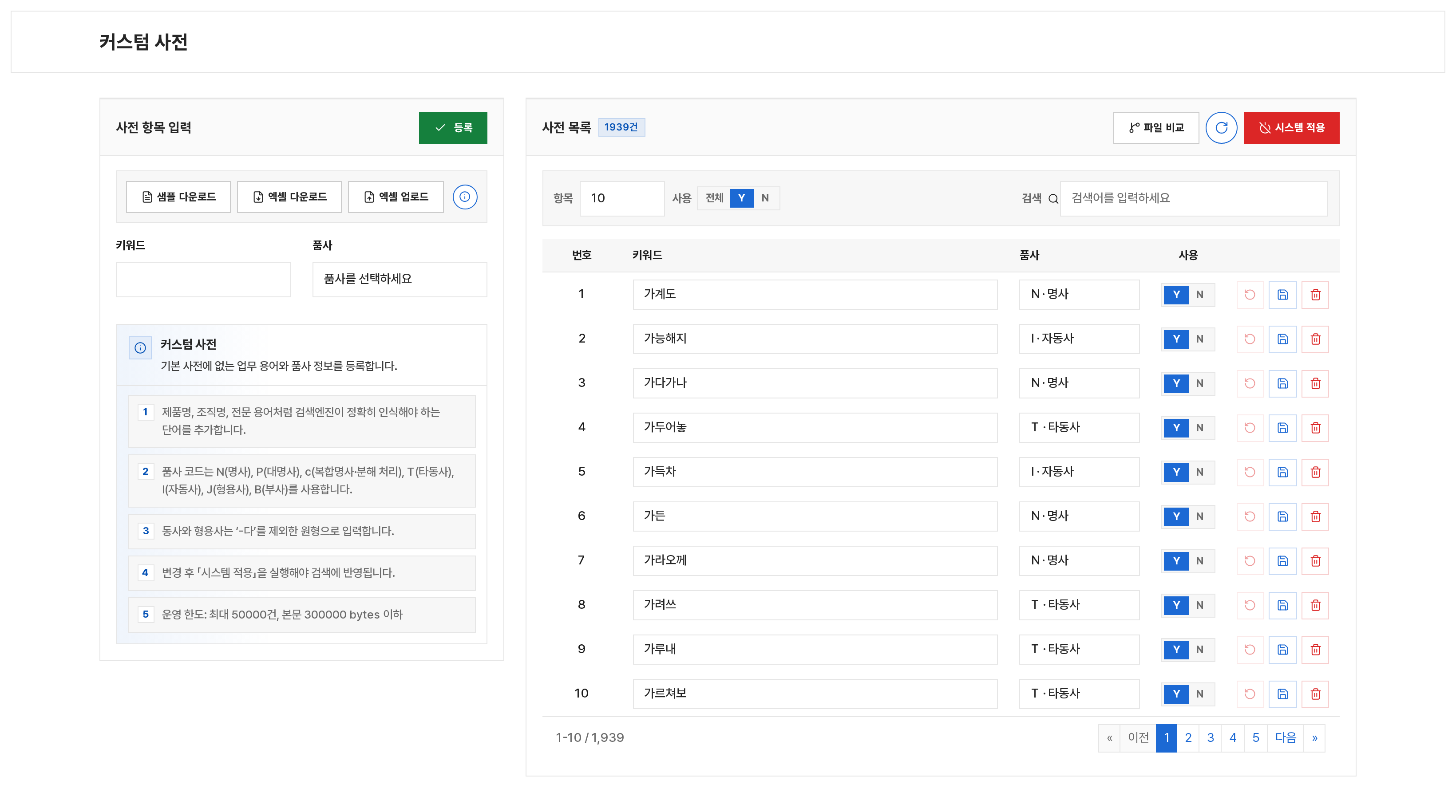
Task: Delete the 가두어놓 entry
Action: click(x=1315, y=428)
